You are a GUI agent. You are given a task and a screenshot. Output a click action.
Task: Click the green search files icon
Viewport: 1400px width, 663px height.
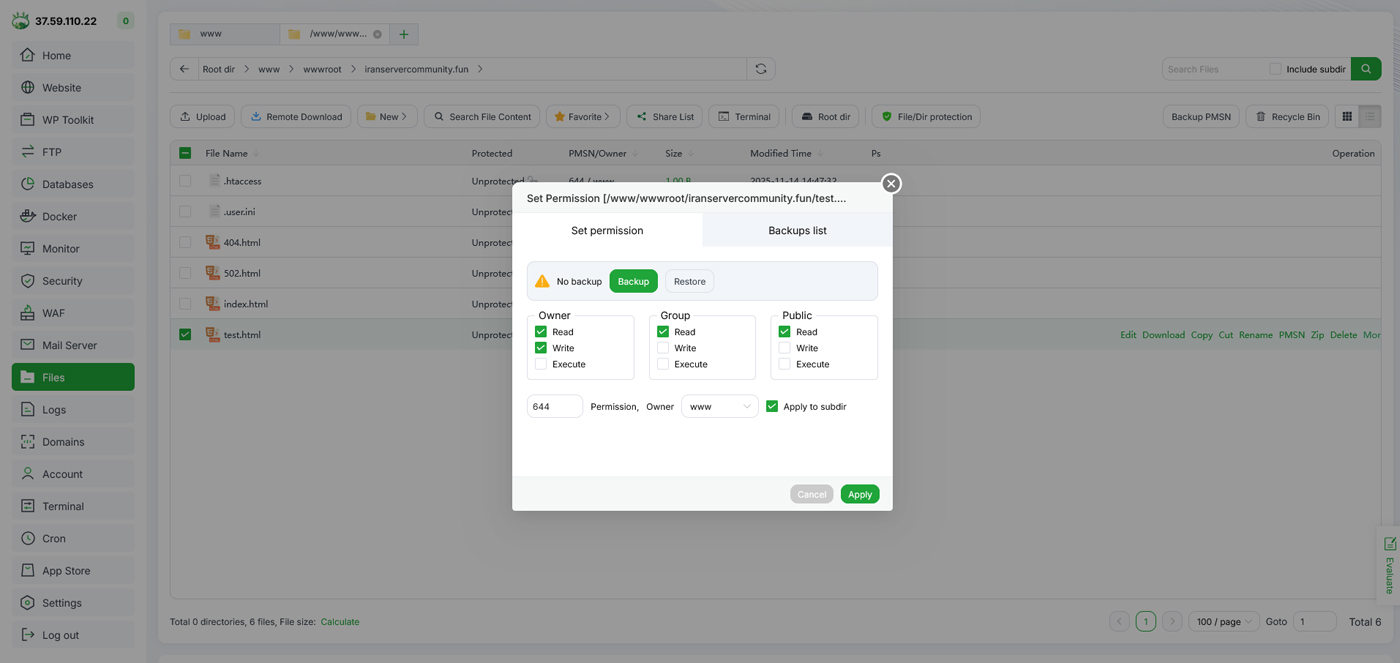click(x=1366, y=69)
